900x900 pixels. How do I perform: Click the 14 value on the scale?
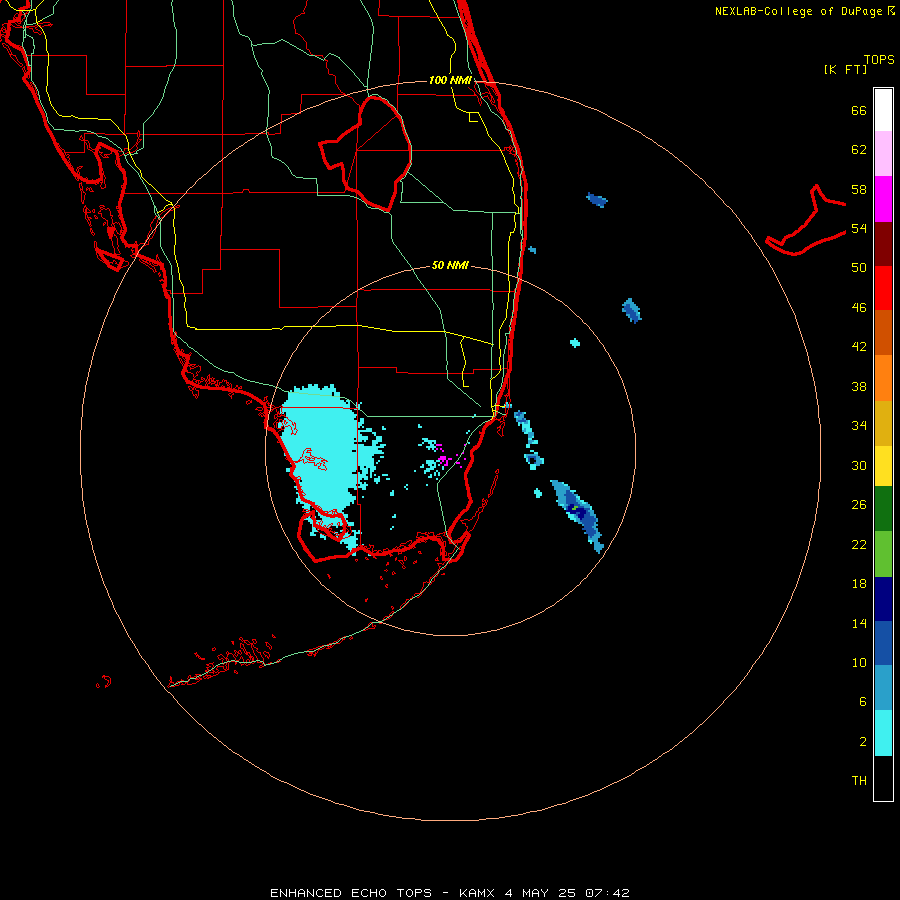(x=859, y=623)
